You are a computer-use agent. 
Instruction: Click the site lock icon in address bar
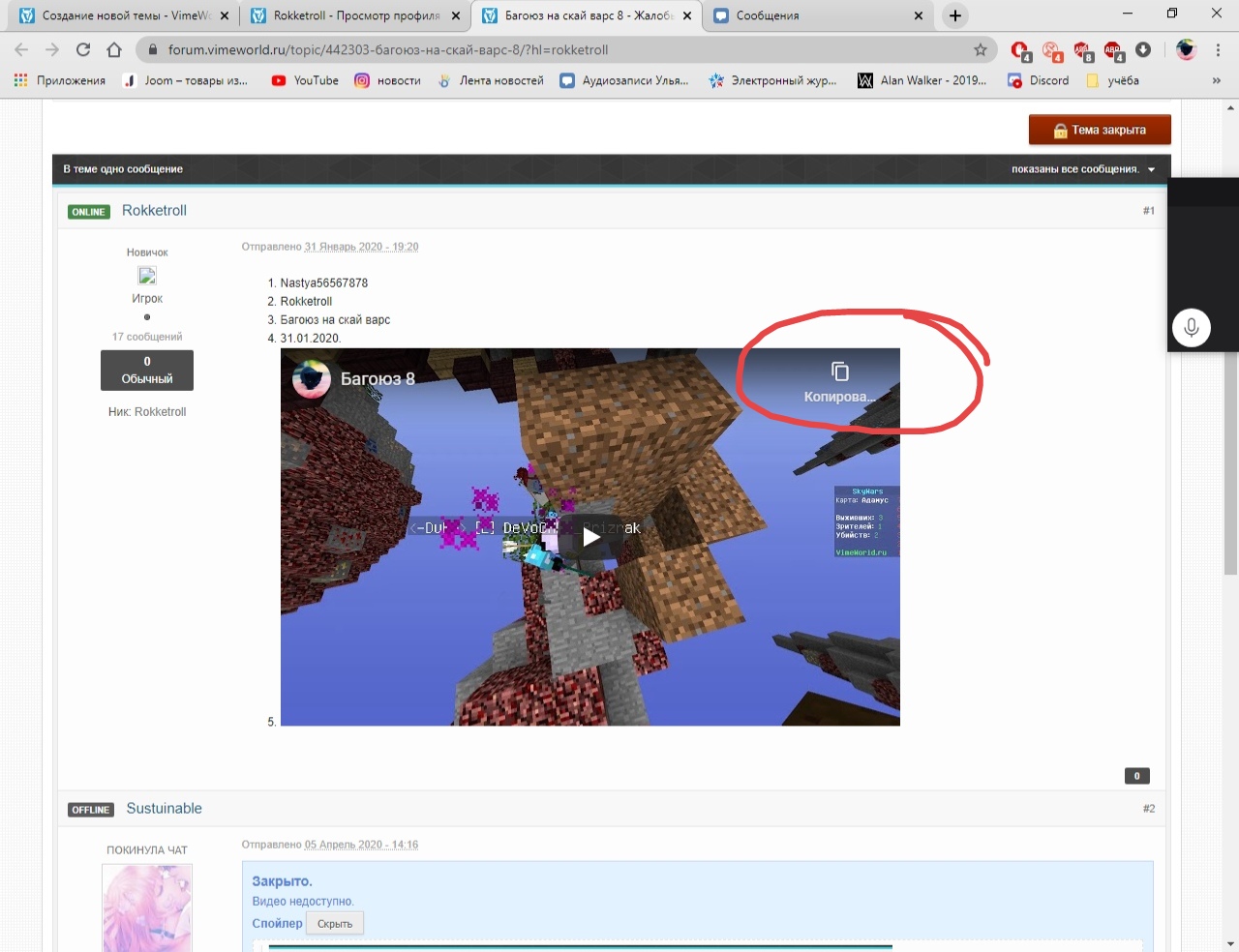point(152,49)
